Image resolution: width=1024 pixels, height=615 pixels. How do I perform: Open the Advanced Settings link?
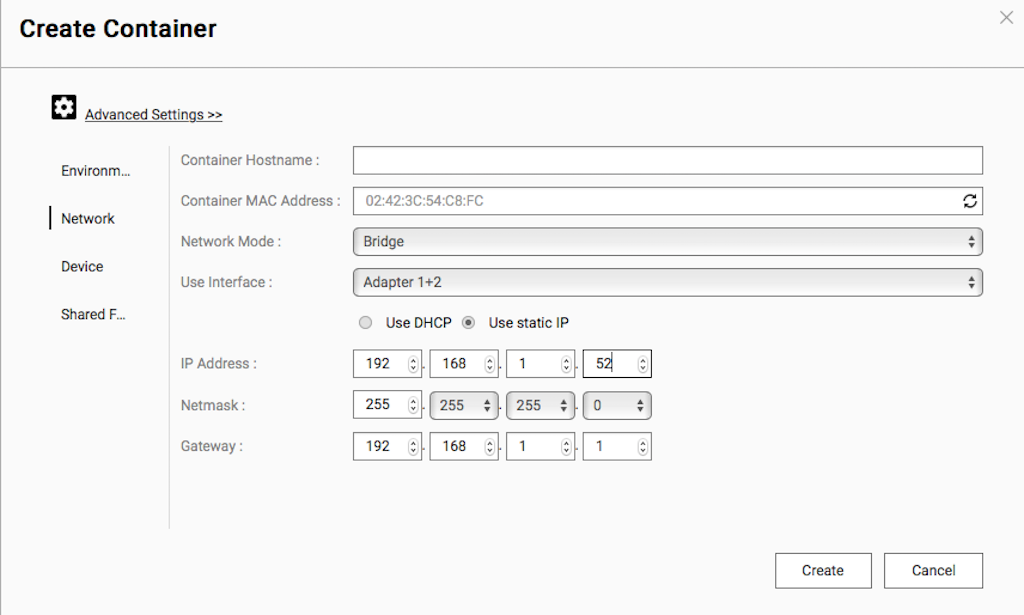pos(153,115)
